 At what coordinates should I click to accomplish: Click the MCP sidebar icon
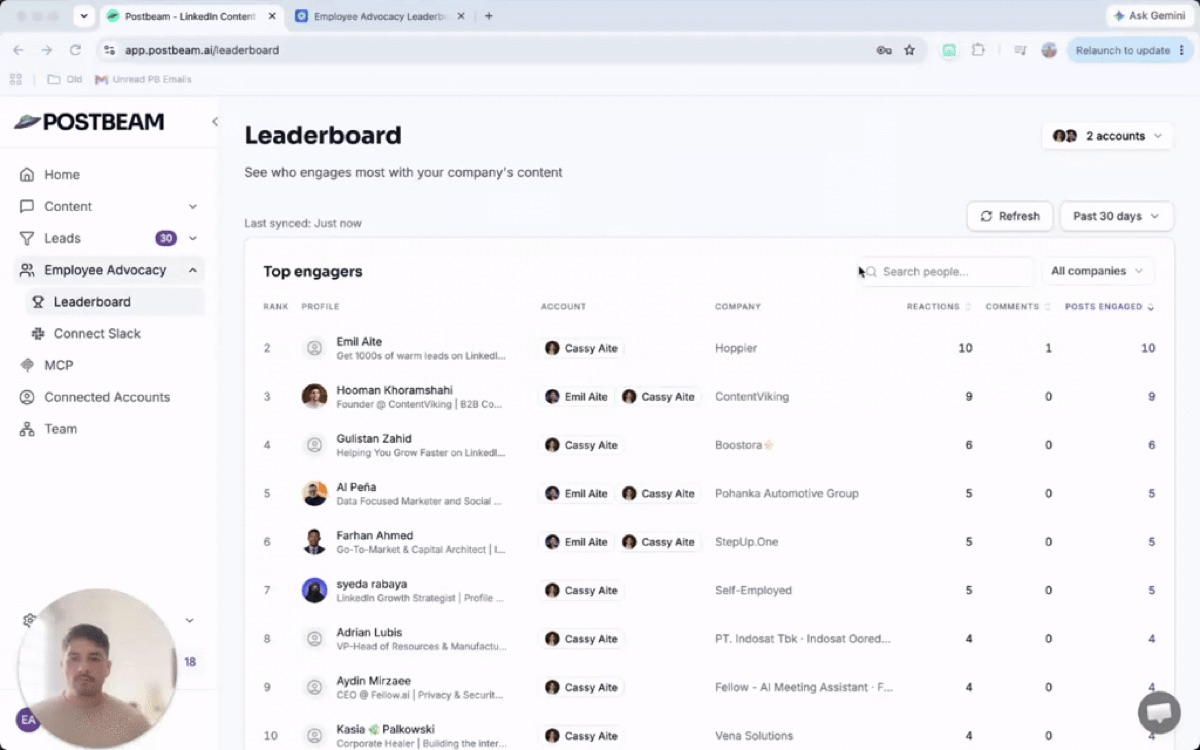point(27,365)
